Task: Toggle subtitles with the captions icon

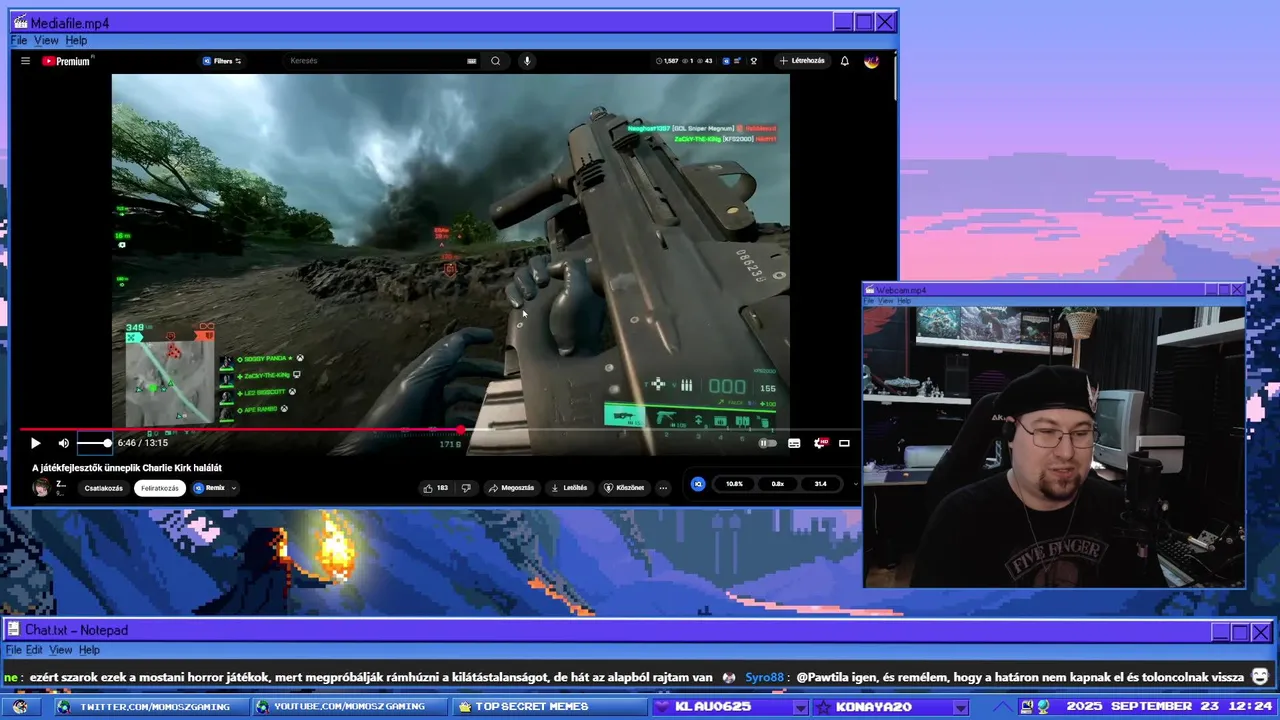Action: pyautogui.click(x=794, y=443)
